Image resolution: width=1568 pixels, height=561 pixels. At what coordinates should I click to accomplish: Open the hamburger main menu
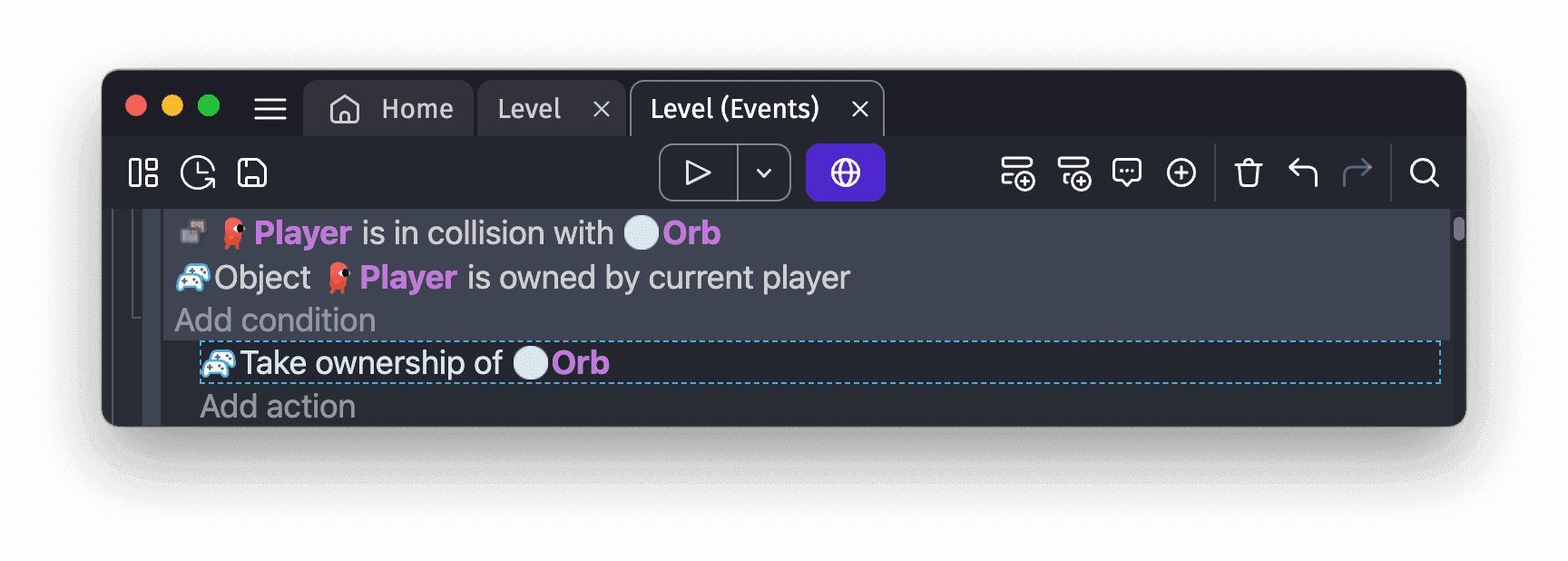tap(270, 109)
